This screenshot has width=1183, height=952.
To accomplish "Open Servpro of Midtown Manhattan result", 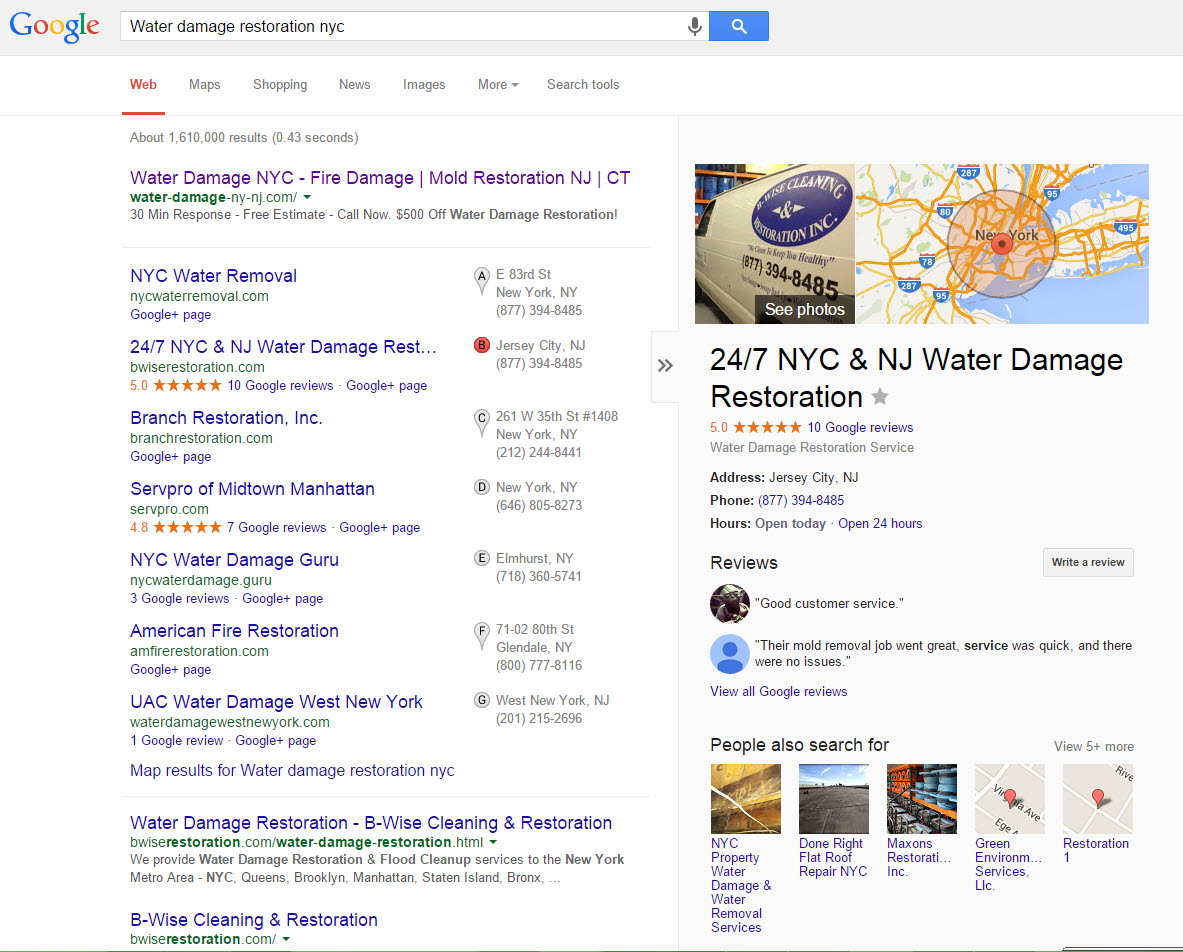I will (252, 489).
